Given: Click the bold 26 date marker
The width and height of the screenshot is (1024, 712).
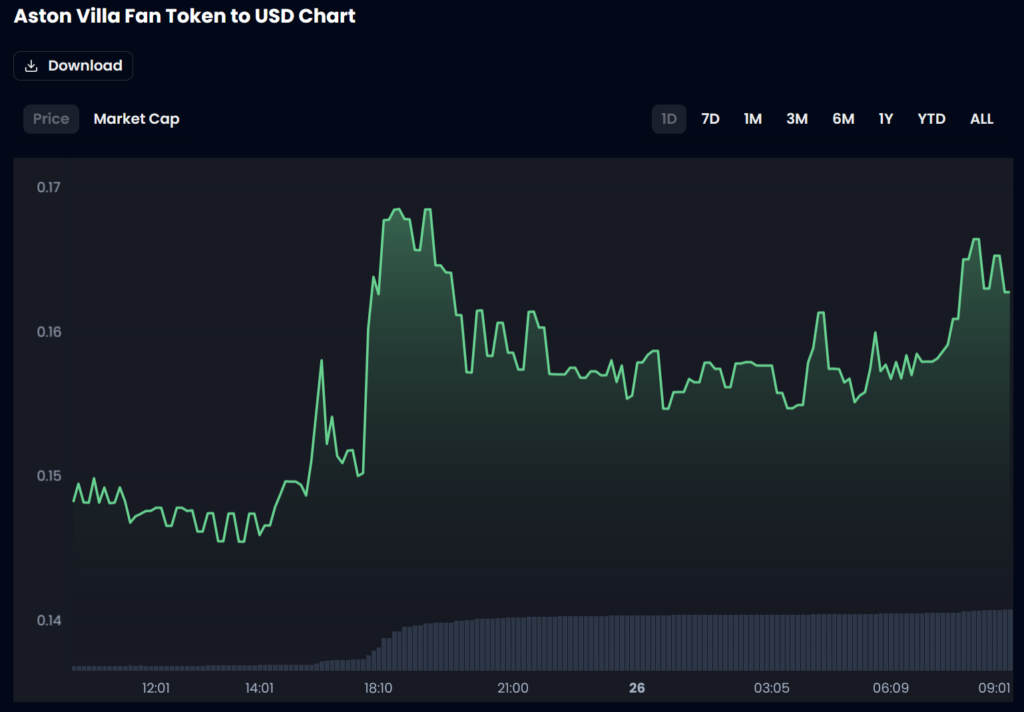Looking at the screenshot, I should tap(637, 688).
